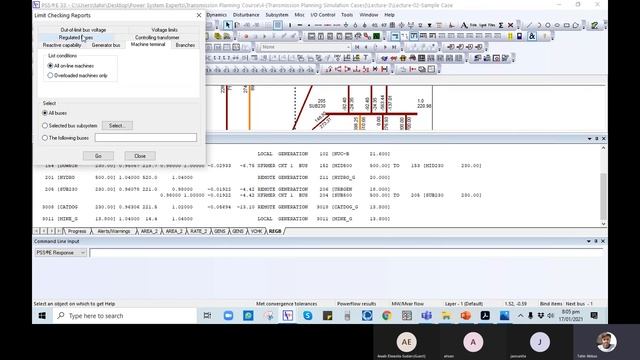Open Google Chrome from the taskbar
This screenshot has height=360, width=640.
pyautogui.click(x=387, y=316)
